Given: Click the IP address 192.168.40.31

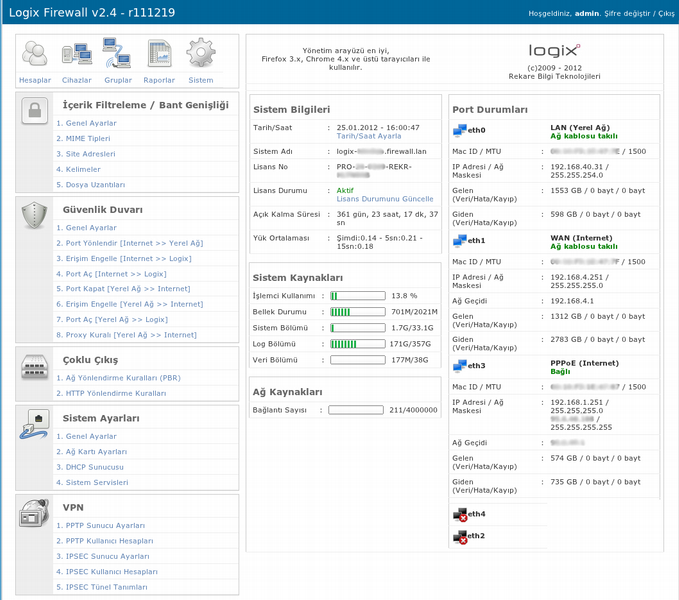Looking at the screenshot, I should tap(576, 167).
